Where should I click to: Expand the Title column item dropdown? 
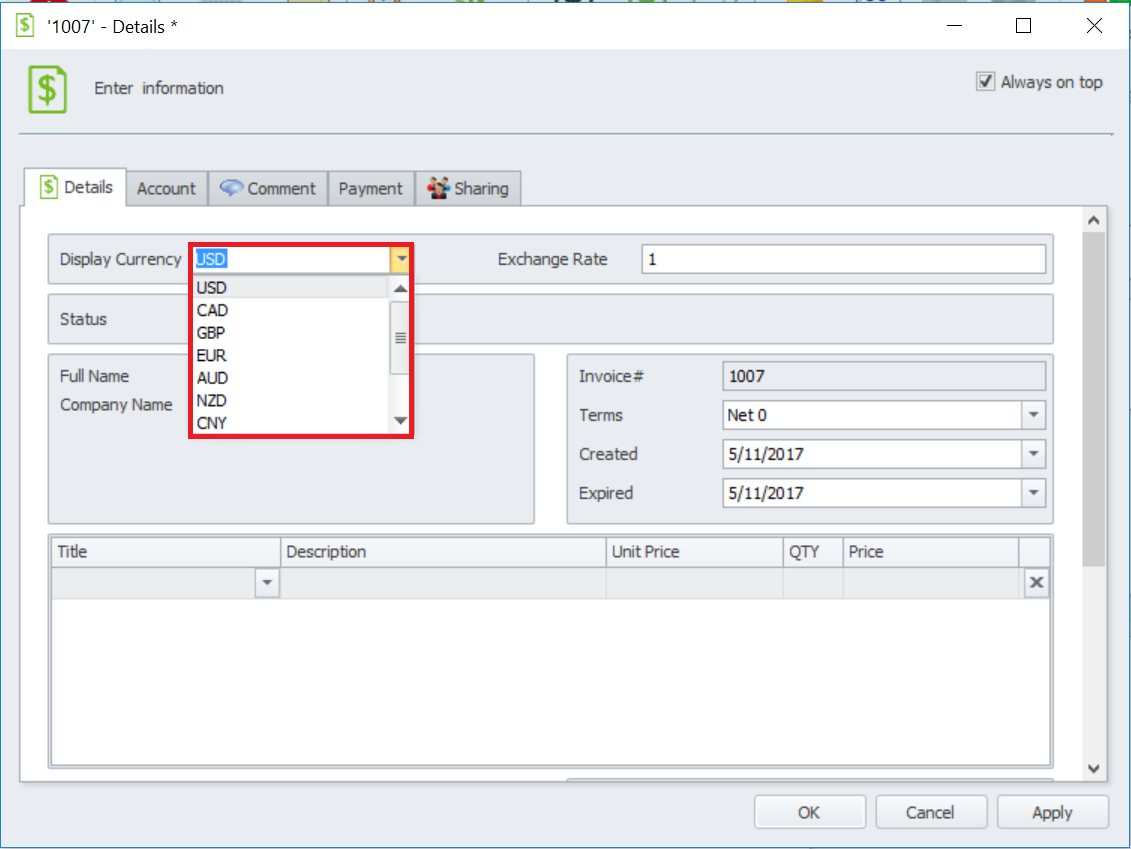(x=267, y=583)
